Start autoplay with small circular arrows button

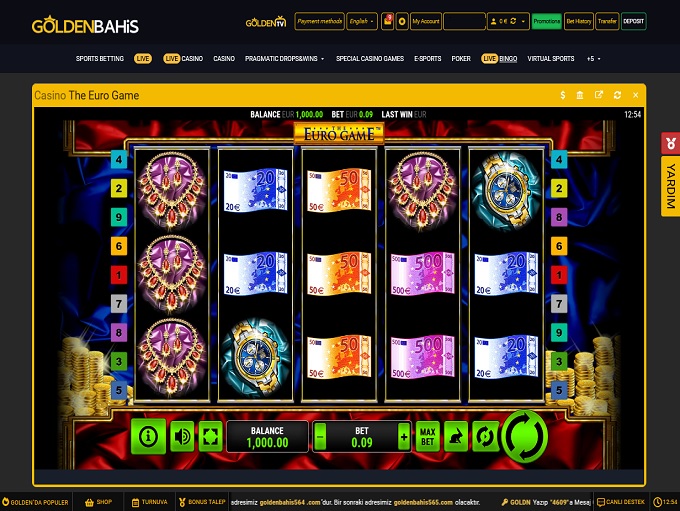point(484,436)
